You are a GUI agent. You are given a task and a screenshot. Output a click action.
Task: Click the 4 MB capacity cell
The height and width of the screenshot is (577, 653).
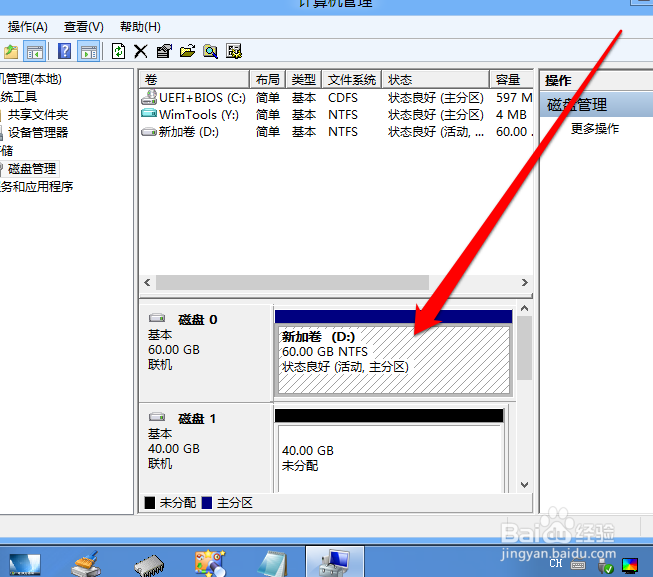click(511, 115)
